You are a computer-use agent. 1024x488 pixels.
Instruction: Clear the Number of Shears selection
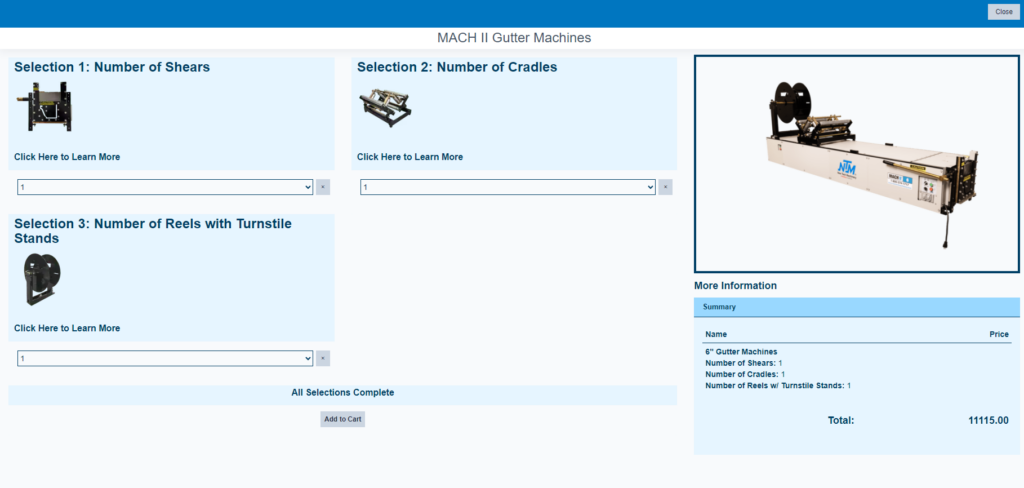323,187
